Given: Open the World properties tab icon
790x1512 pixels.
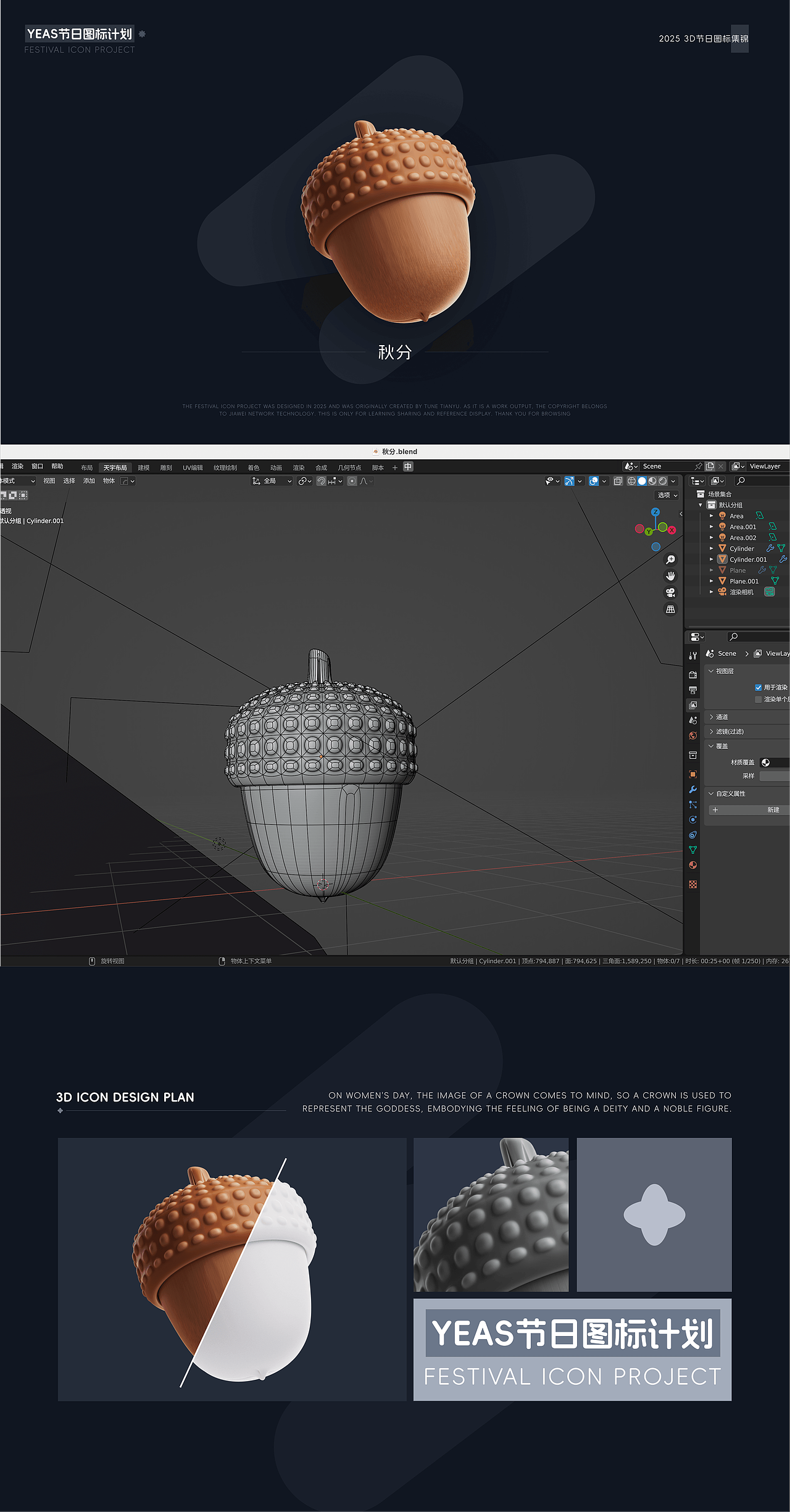Looking at the screenshot, I should point(692,735).
